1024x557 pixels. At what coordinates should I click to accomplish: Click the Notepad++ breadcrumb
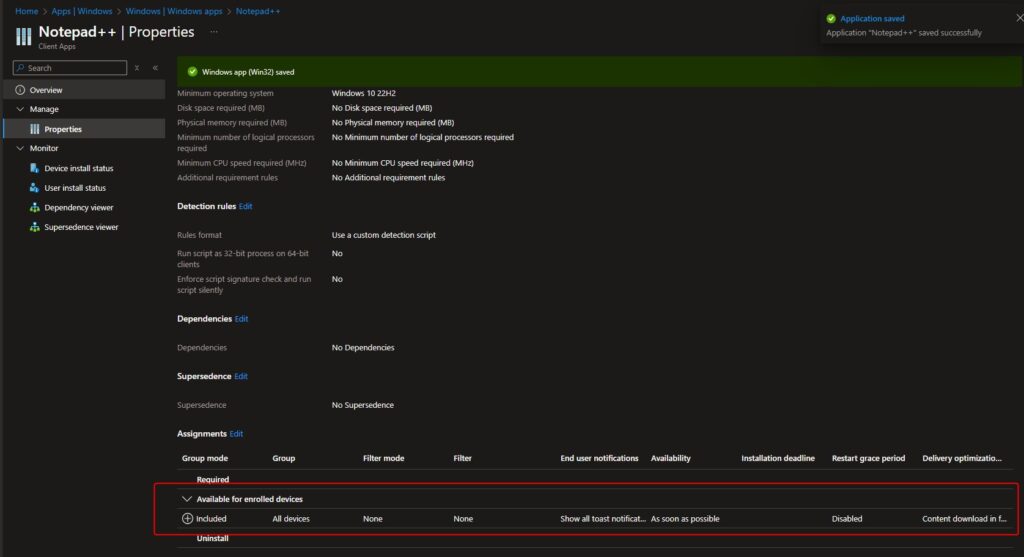258,11
